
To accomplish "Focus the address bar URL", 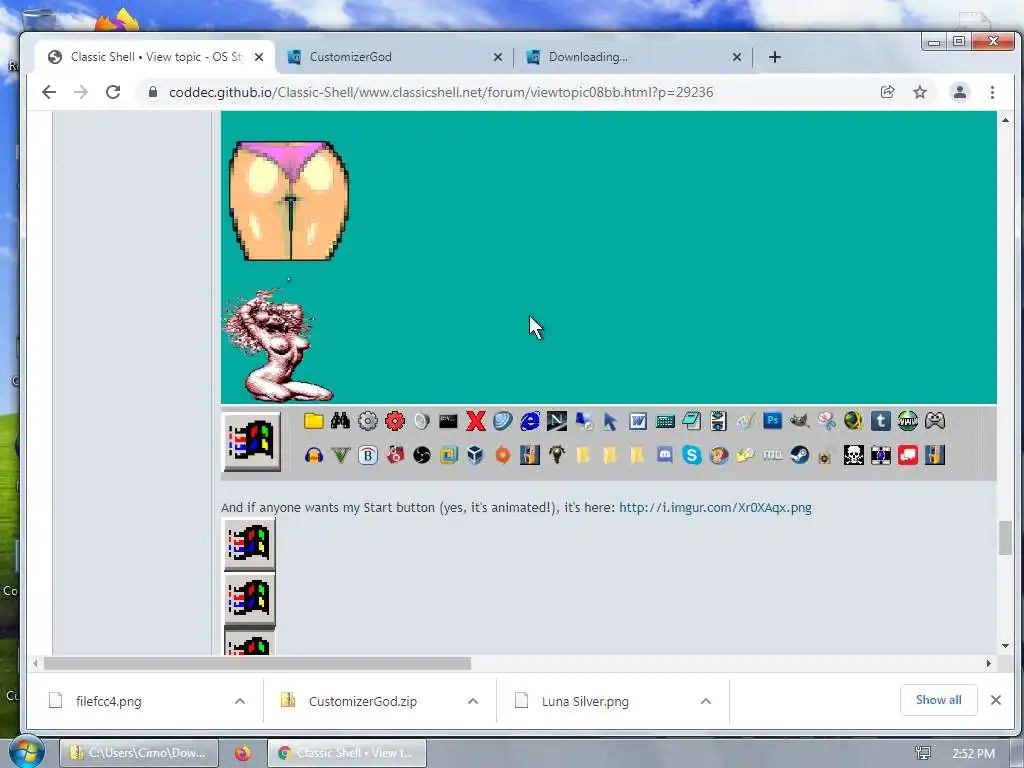I will tap(441, 92).
